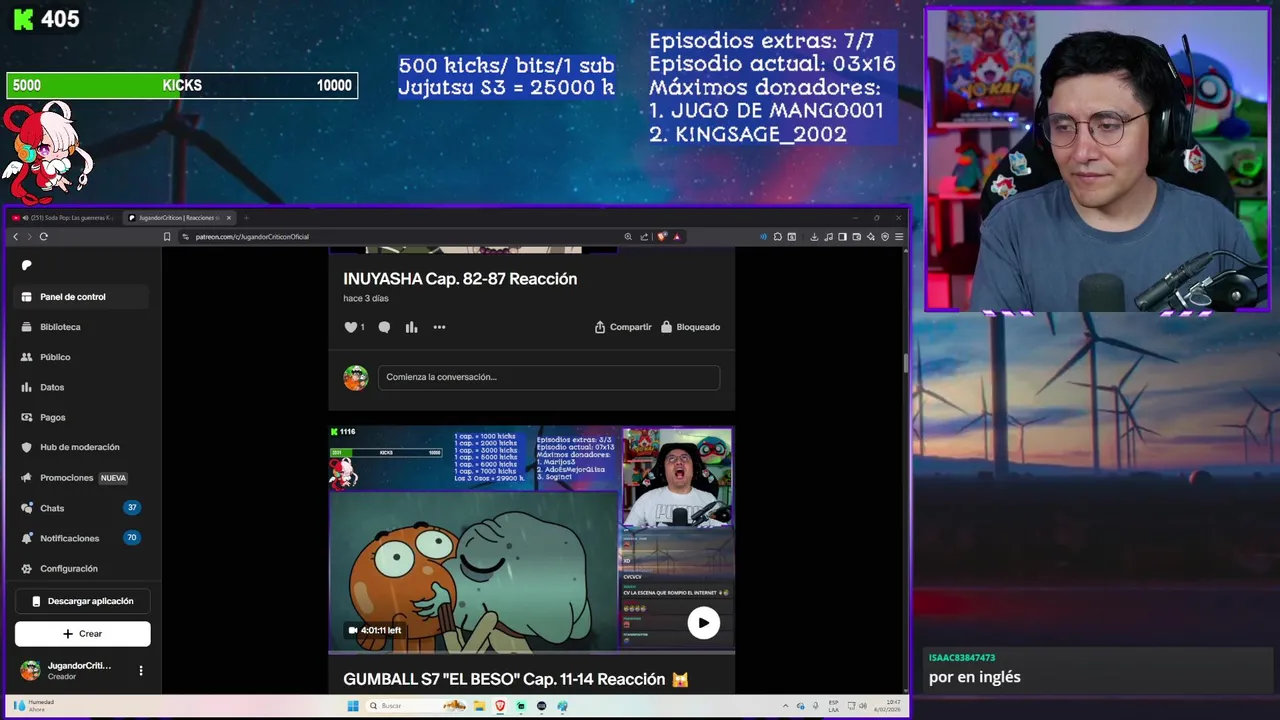Open Hub de moderación
1280x720 pixels.
point(82,447)
